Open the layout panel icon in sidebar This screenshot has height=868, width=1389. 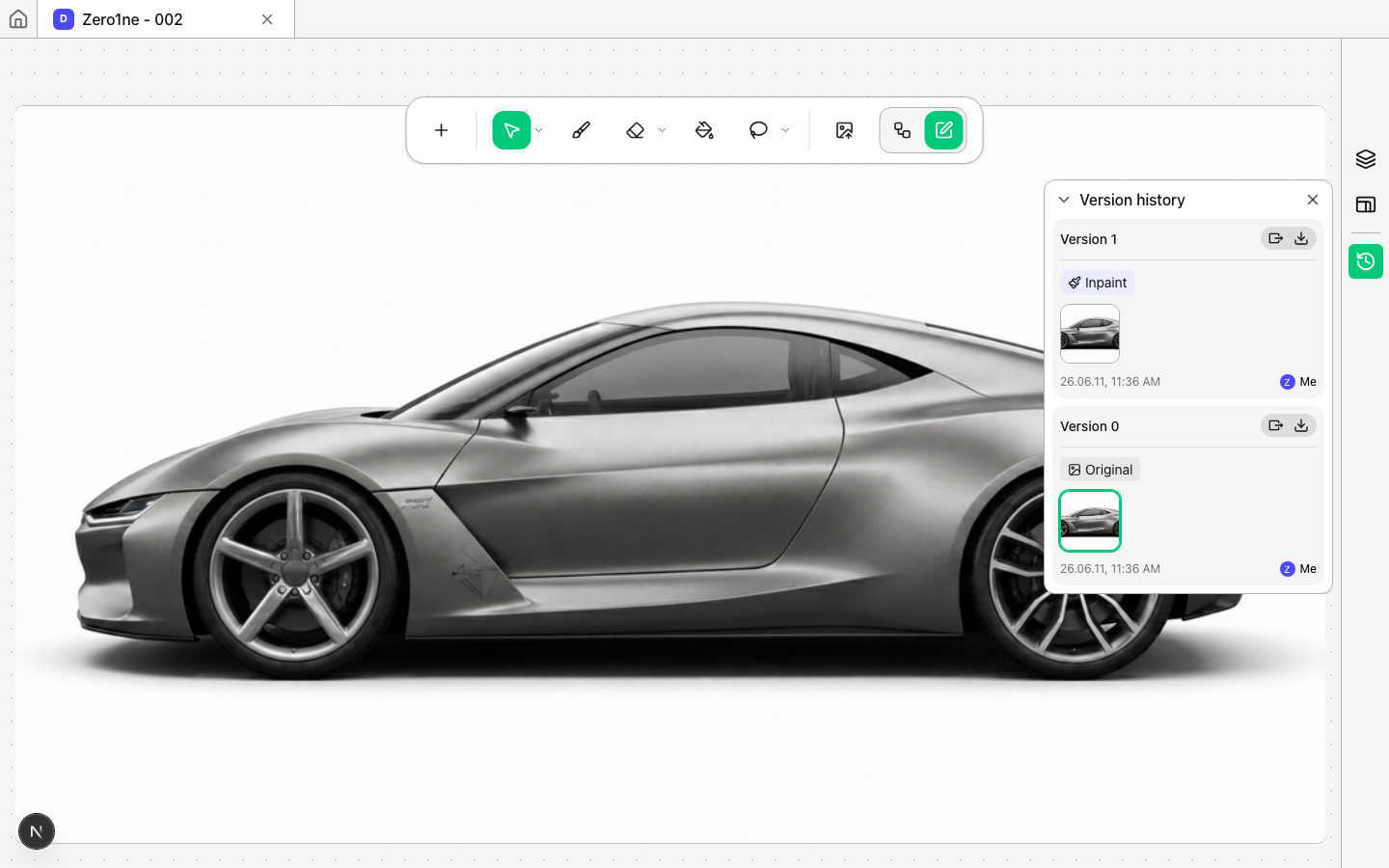click(x=1366, y=204)
